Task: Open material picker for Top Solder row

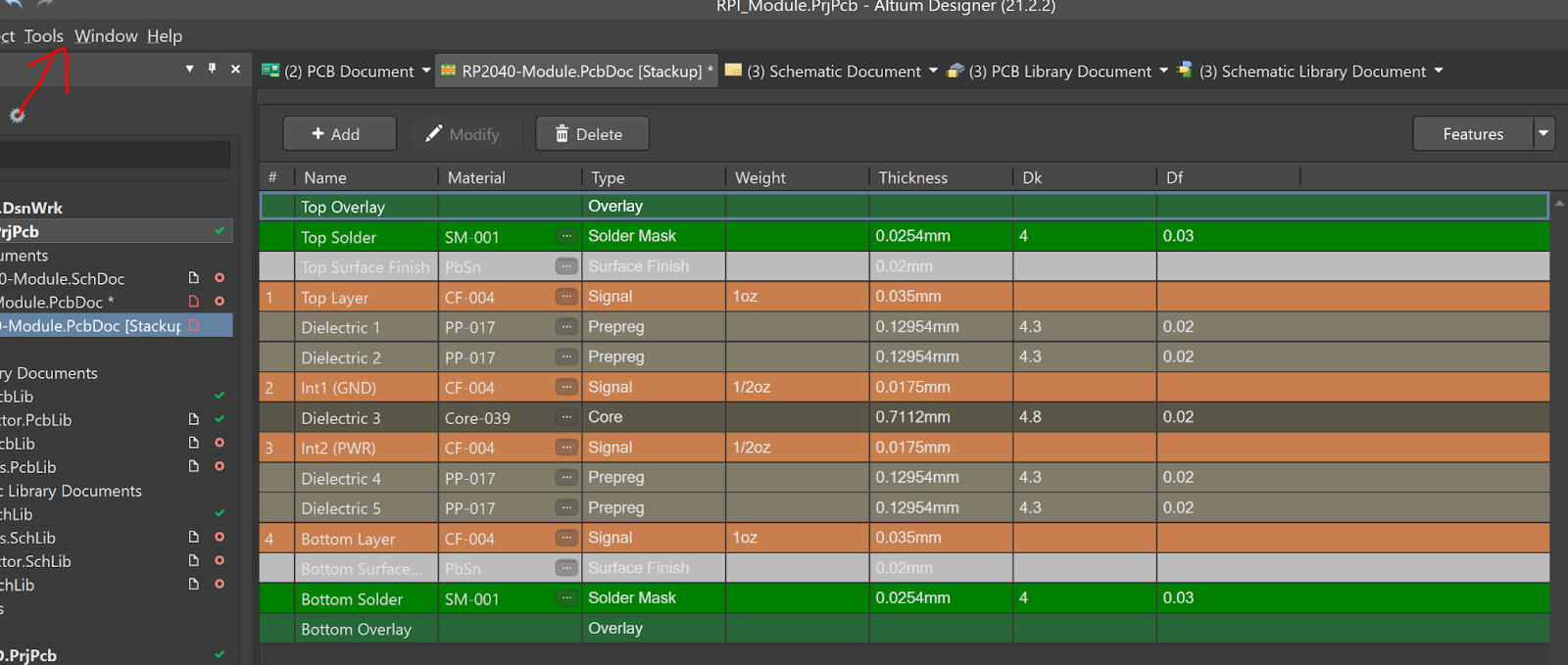Action: (x=566, y=236)
